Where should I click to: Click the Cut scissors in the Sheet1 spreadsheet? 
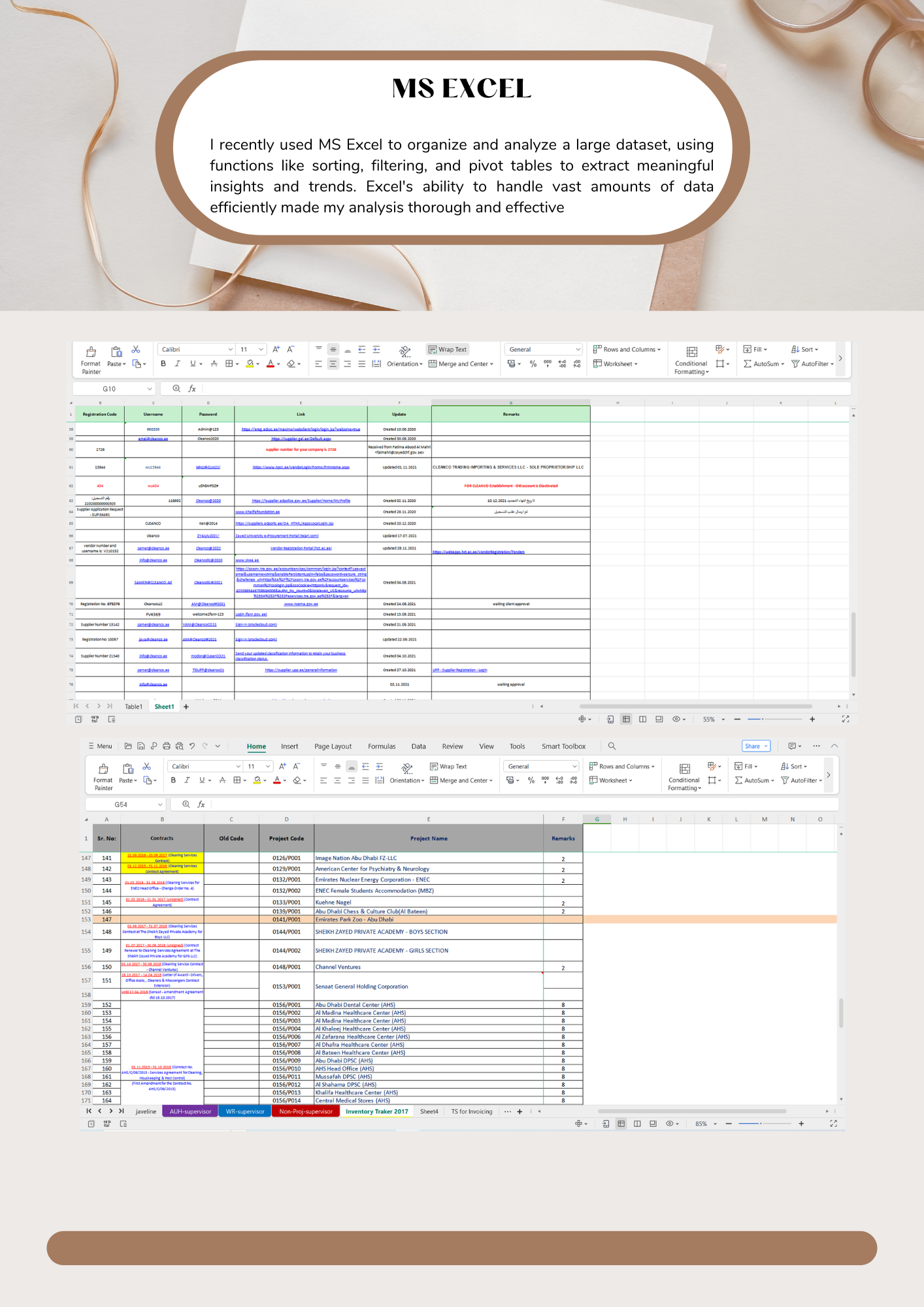point(136,350)
